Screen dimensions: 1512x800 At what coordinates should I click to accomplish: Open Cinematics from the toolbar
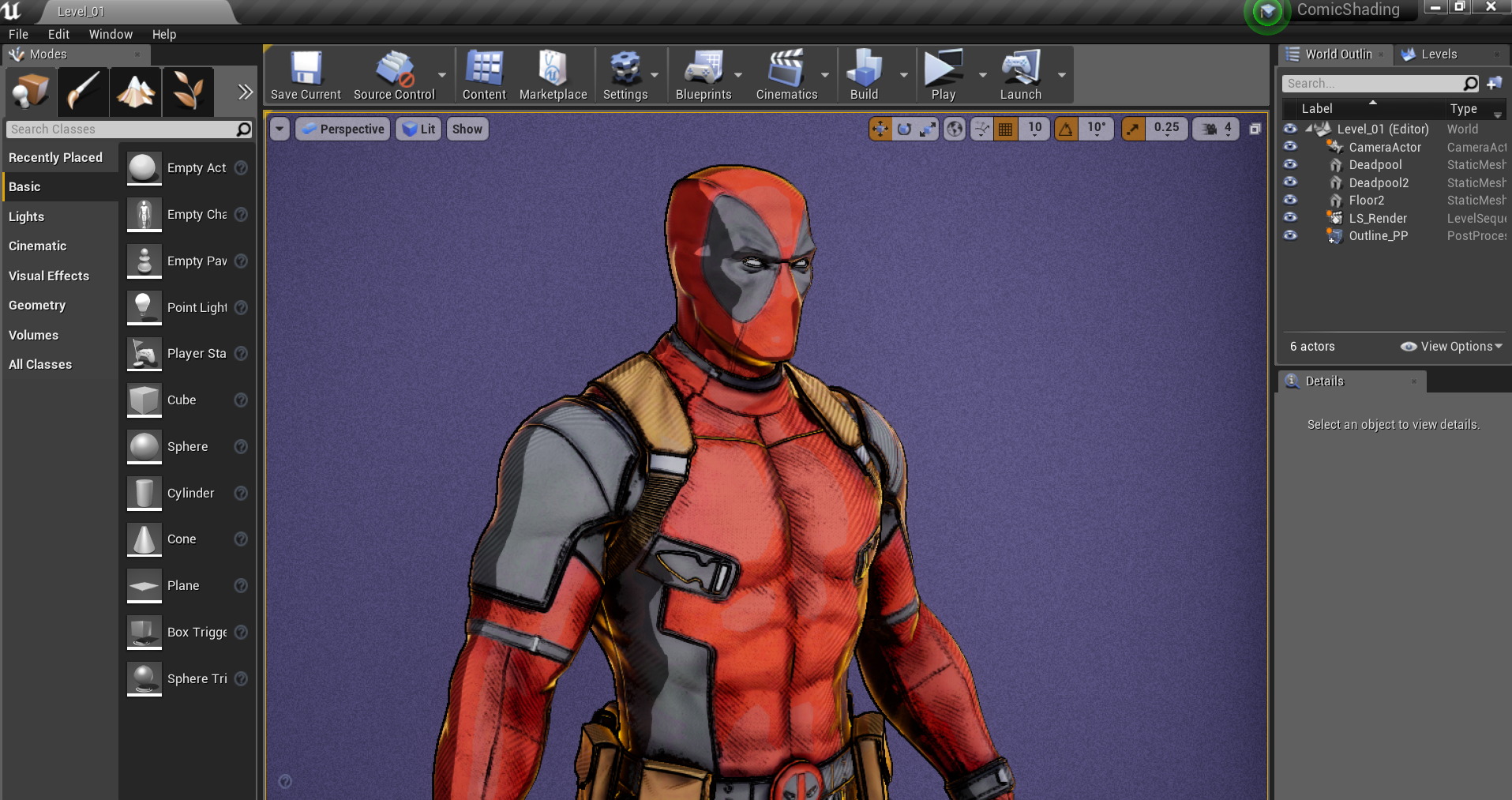pyautogui.click(x=786, y=75)
